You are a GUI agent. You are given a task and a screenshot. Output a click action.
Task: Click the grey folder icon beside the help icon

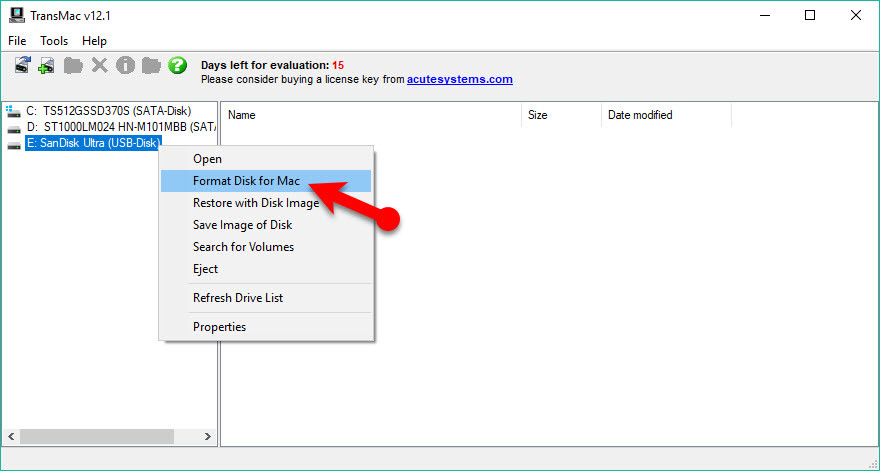tap(151, 65)
